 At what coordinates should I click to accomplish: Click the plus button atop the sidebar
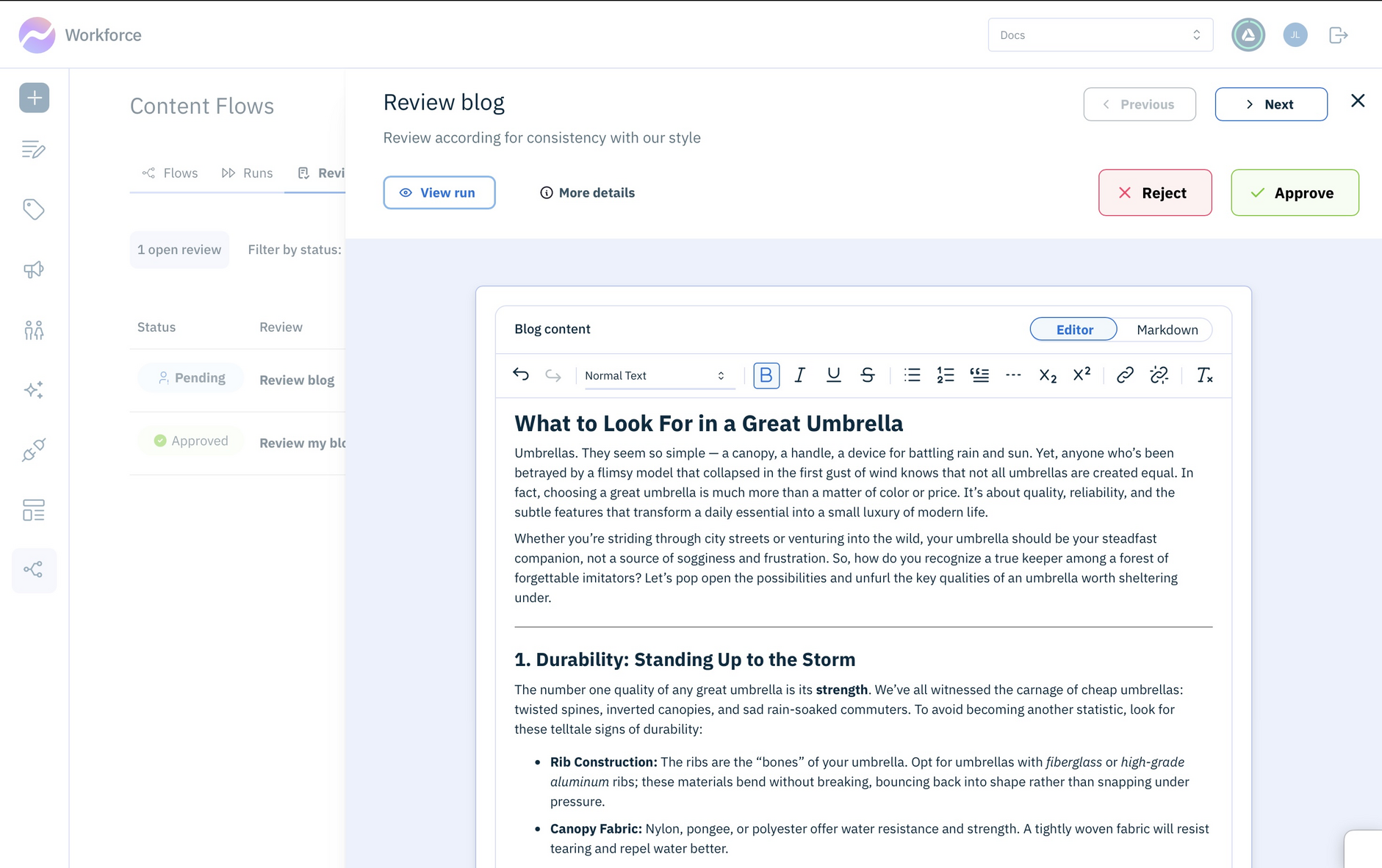click(x=34, y=97)
